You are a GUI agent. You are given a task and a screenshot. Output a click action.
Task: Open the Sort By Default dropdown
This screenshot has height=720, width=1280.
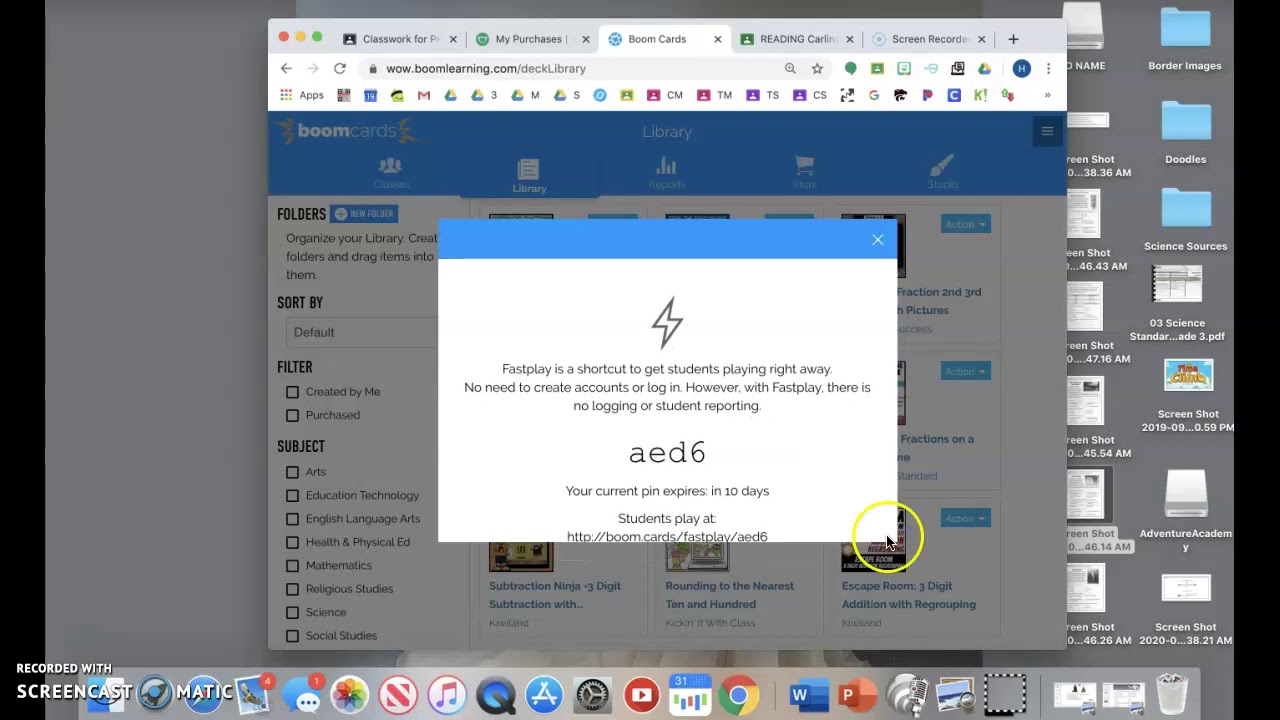tap(362, 332)
